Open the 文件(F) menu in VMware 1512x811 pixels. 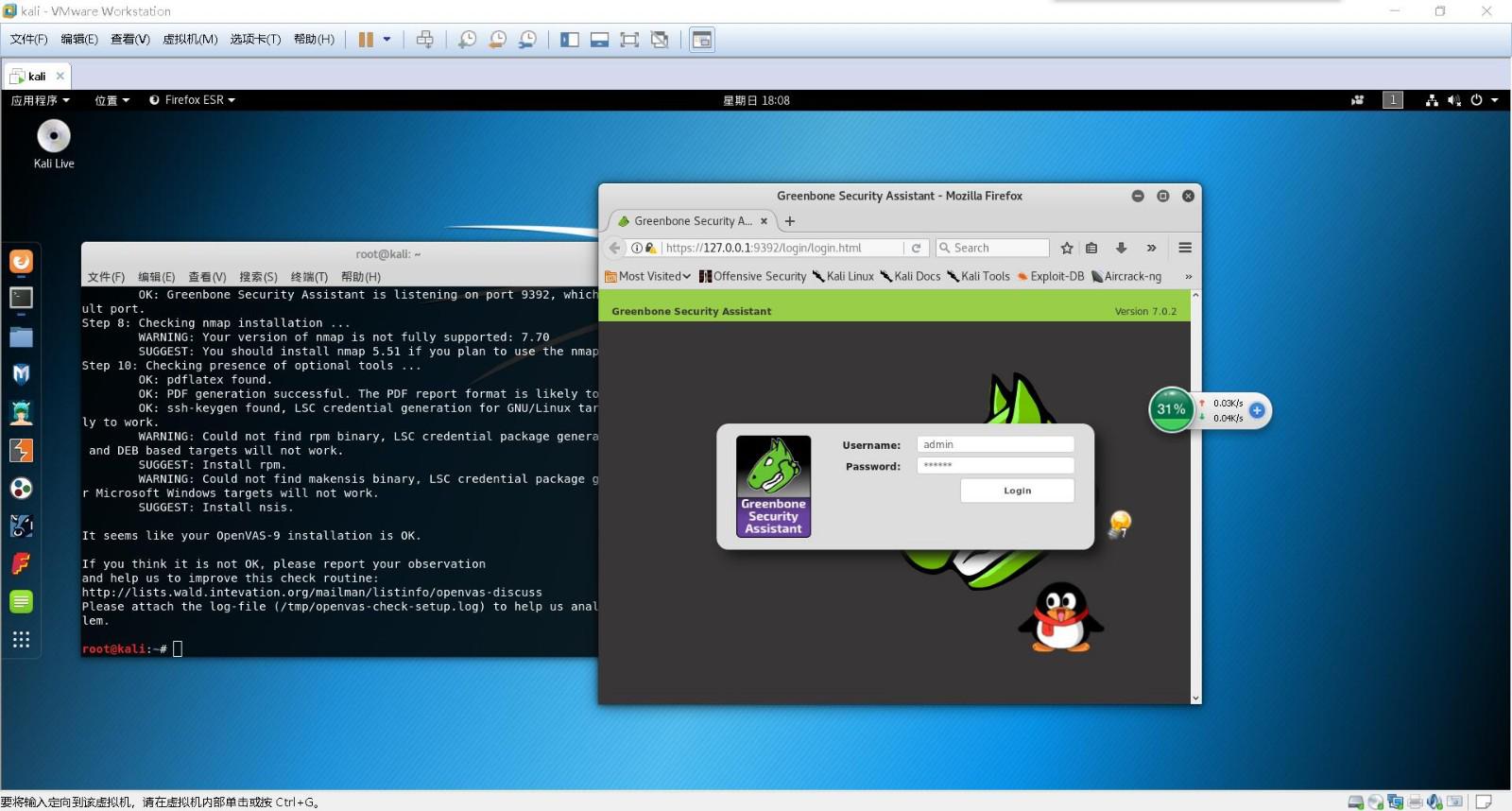(x=28, y=39)
